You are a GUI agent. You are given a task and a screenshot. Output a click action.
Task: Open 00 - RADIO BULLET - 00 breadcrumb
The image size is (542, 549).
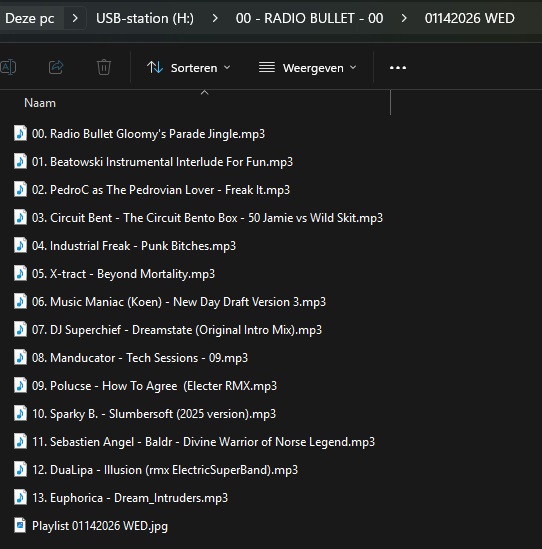click(x=310, y=18)
